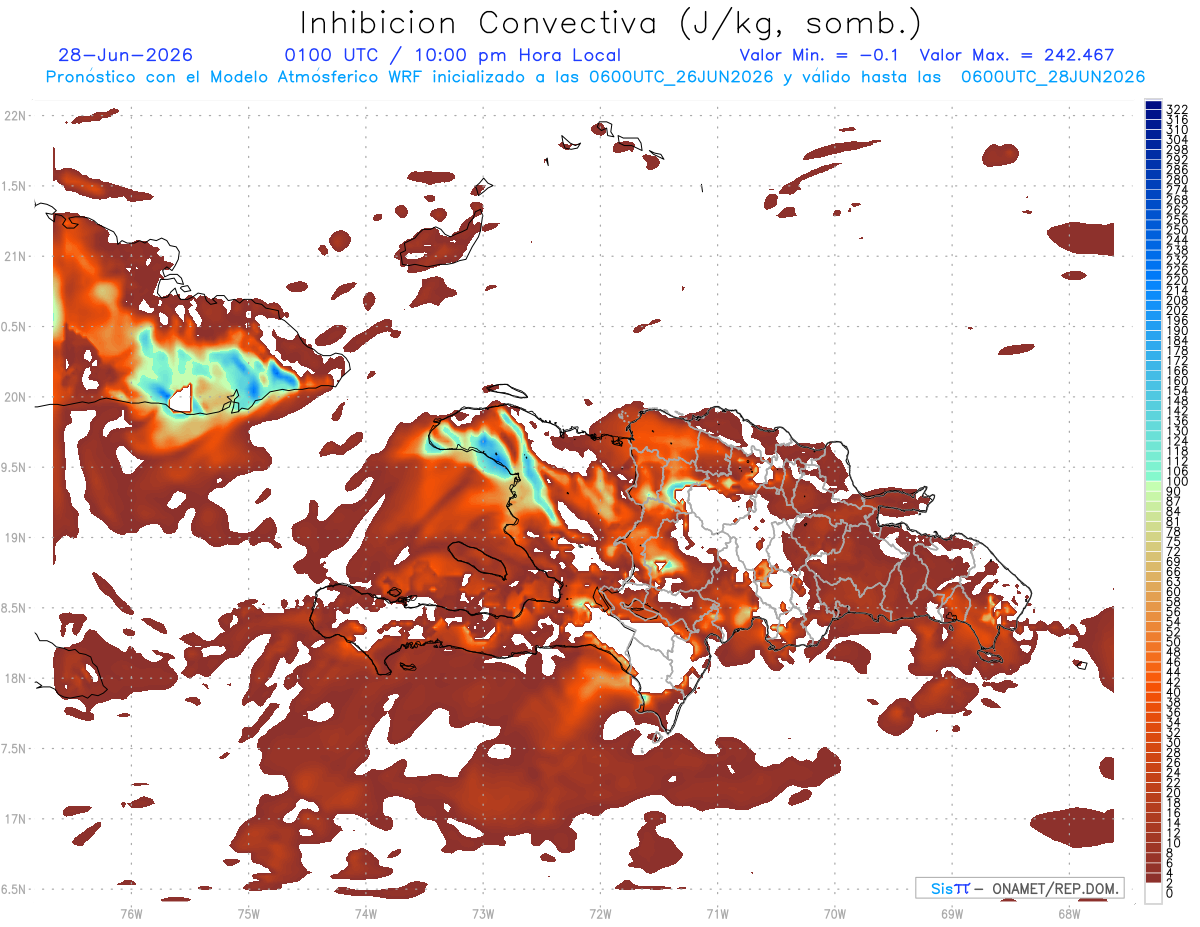
Task: Click the "50" colorbar value
Action: click(x=1174, y=642)
